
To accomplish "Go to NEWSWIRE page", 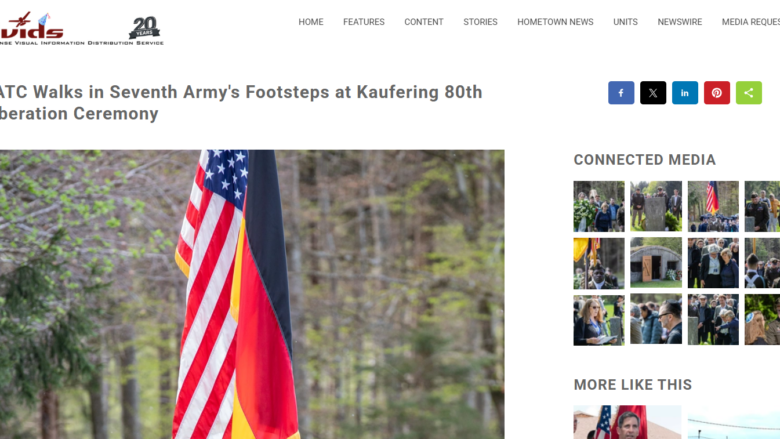I will pyautogui.click(x=680, y=22).
